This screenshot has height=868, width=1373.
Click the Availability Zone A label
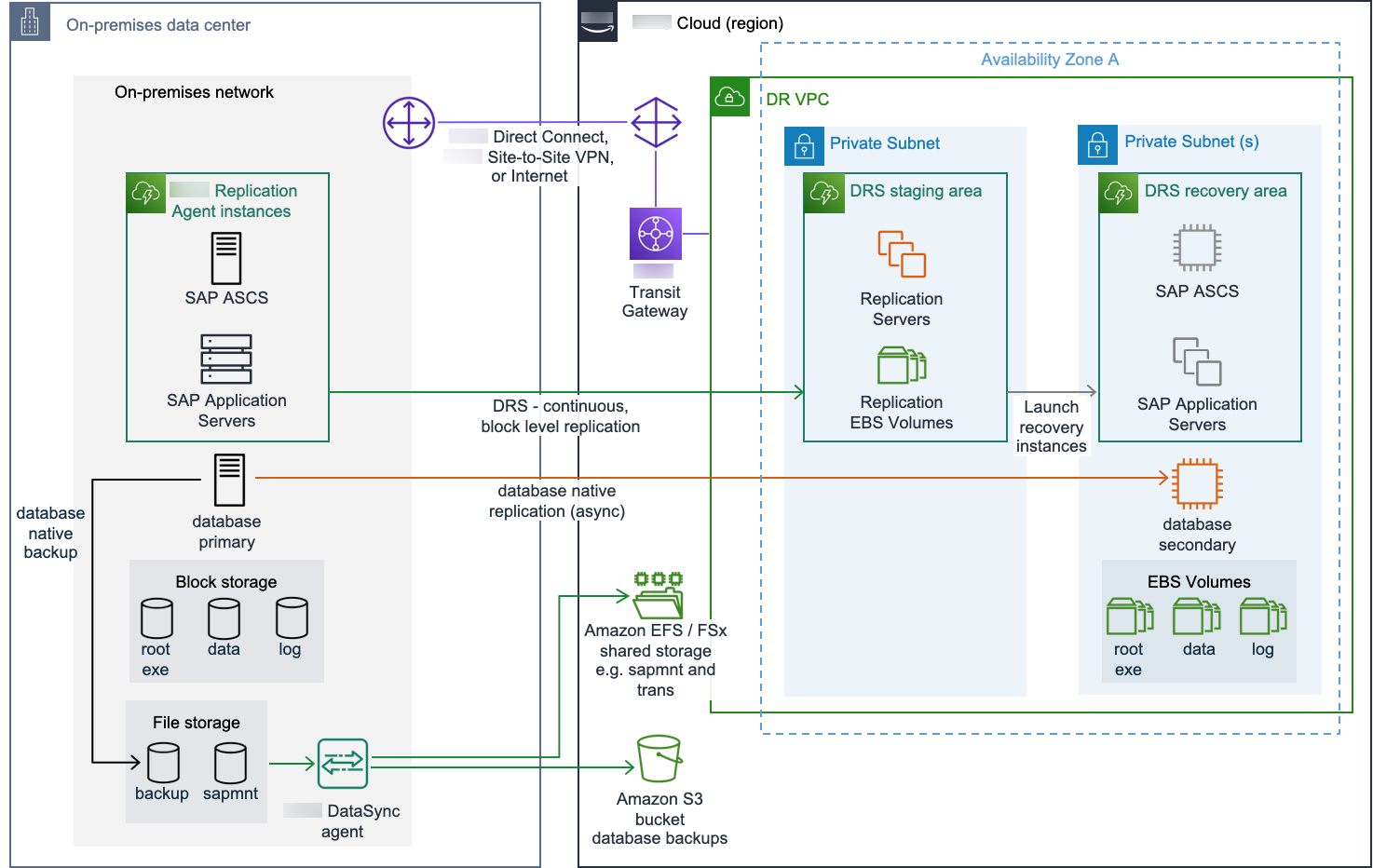(1050, 60)
